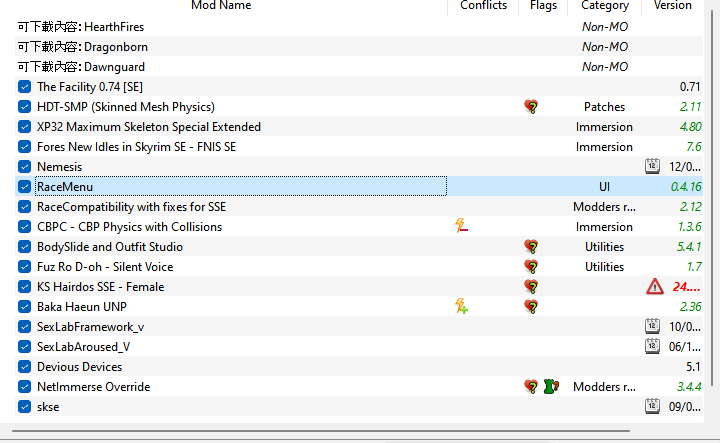Click the CBPC conflict lightning icon
The image size is (720, 443).
tap(461, 226)
